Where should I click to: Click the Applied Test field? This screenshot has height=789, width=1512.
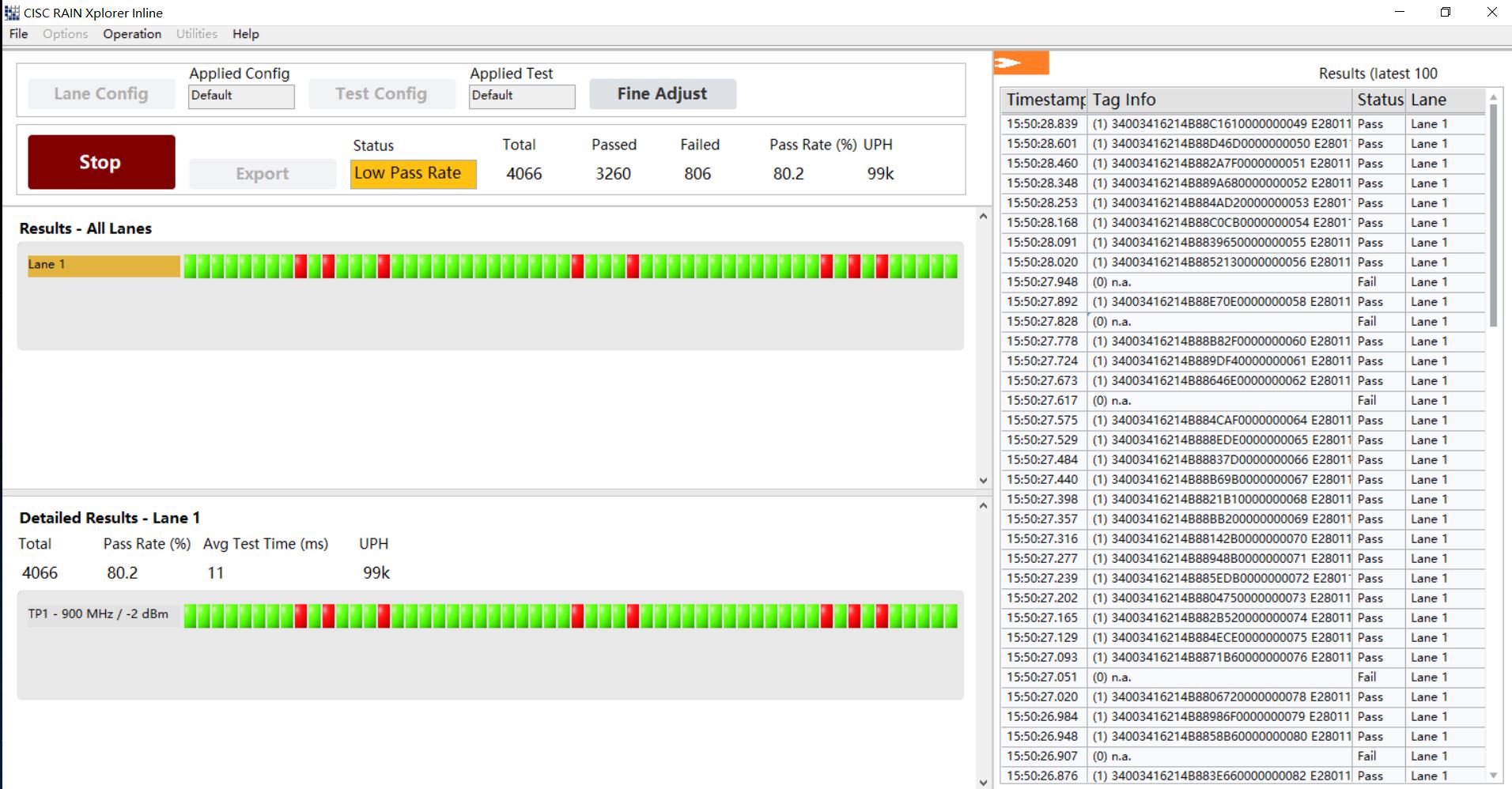[x=521, y=96]
